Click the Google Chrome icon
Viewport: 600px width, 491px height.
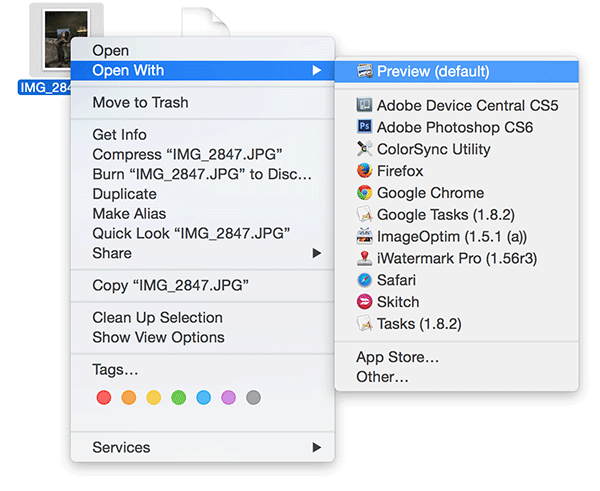pos(364,192)
